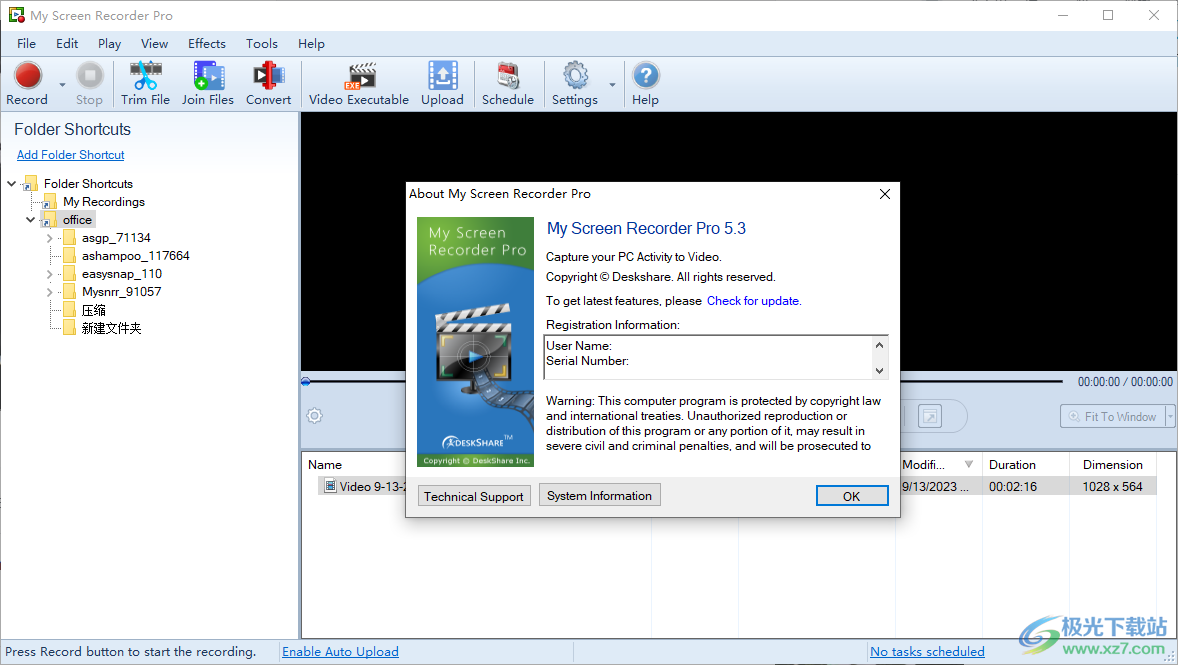
Task: Confirm the About dialog with OK
Action: (x=851, y=495)
